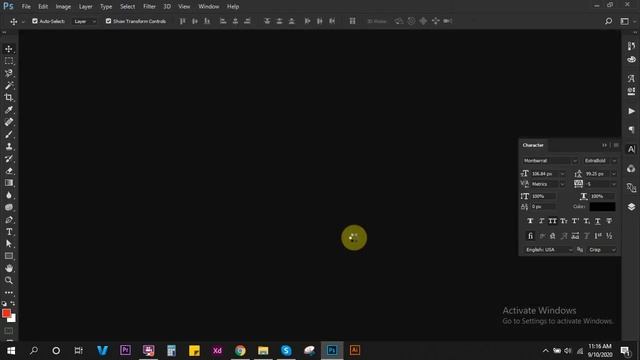Open the leading value dropdown
Viewport: 640px width, 360px height.
613,174
